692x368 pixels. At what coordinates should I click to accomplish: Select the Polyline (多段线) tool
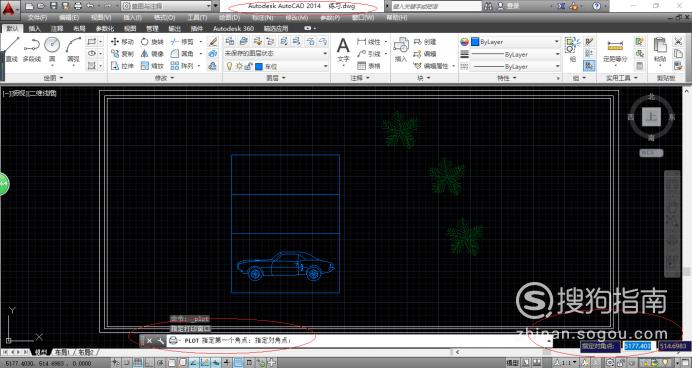click(x=32, y=49)
